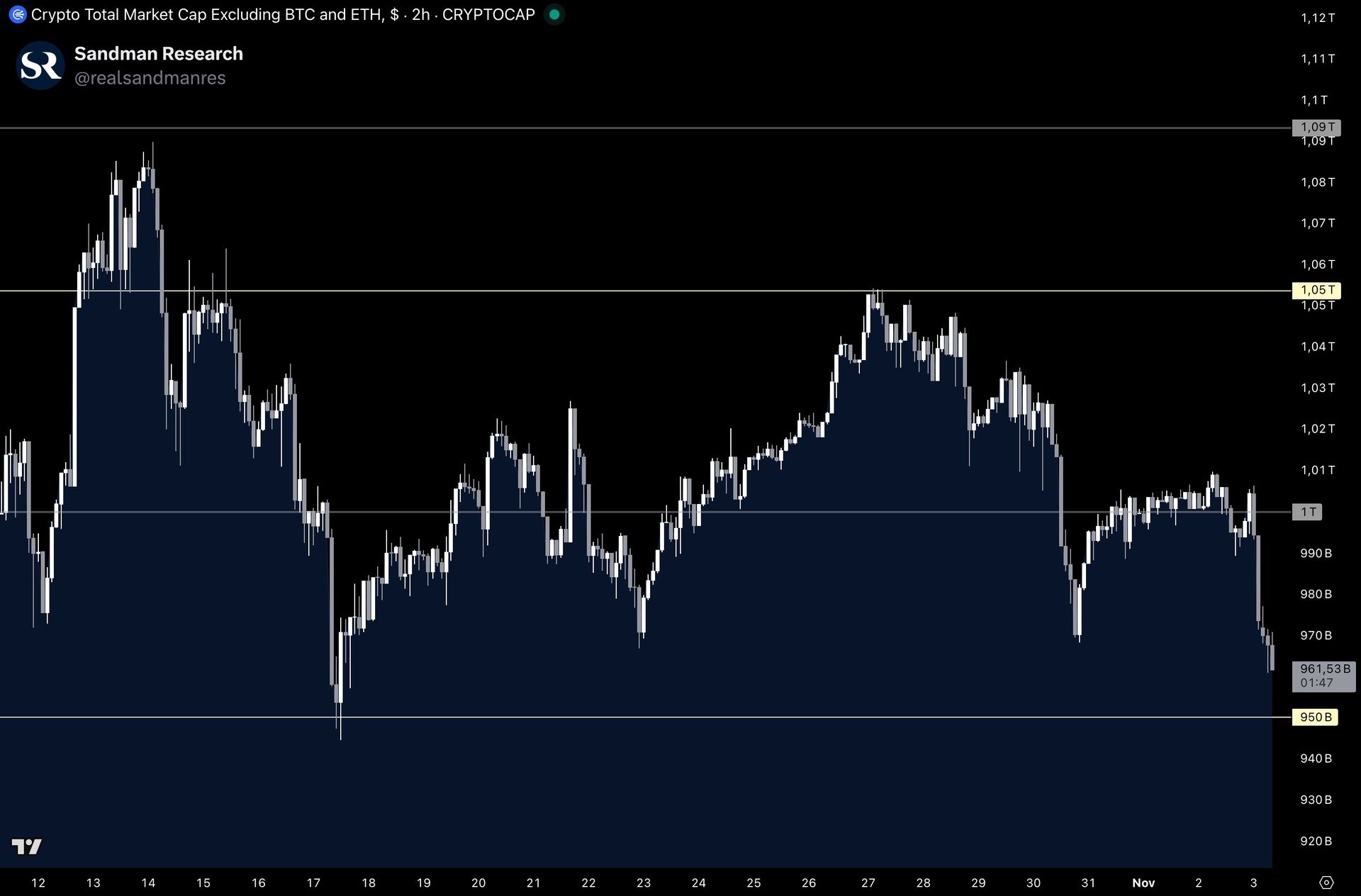
Task: Click the 920 B price scale label
Action: tap(1316, 841)
